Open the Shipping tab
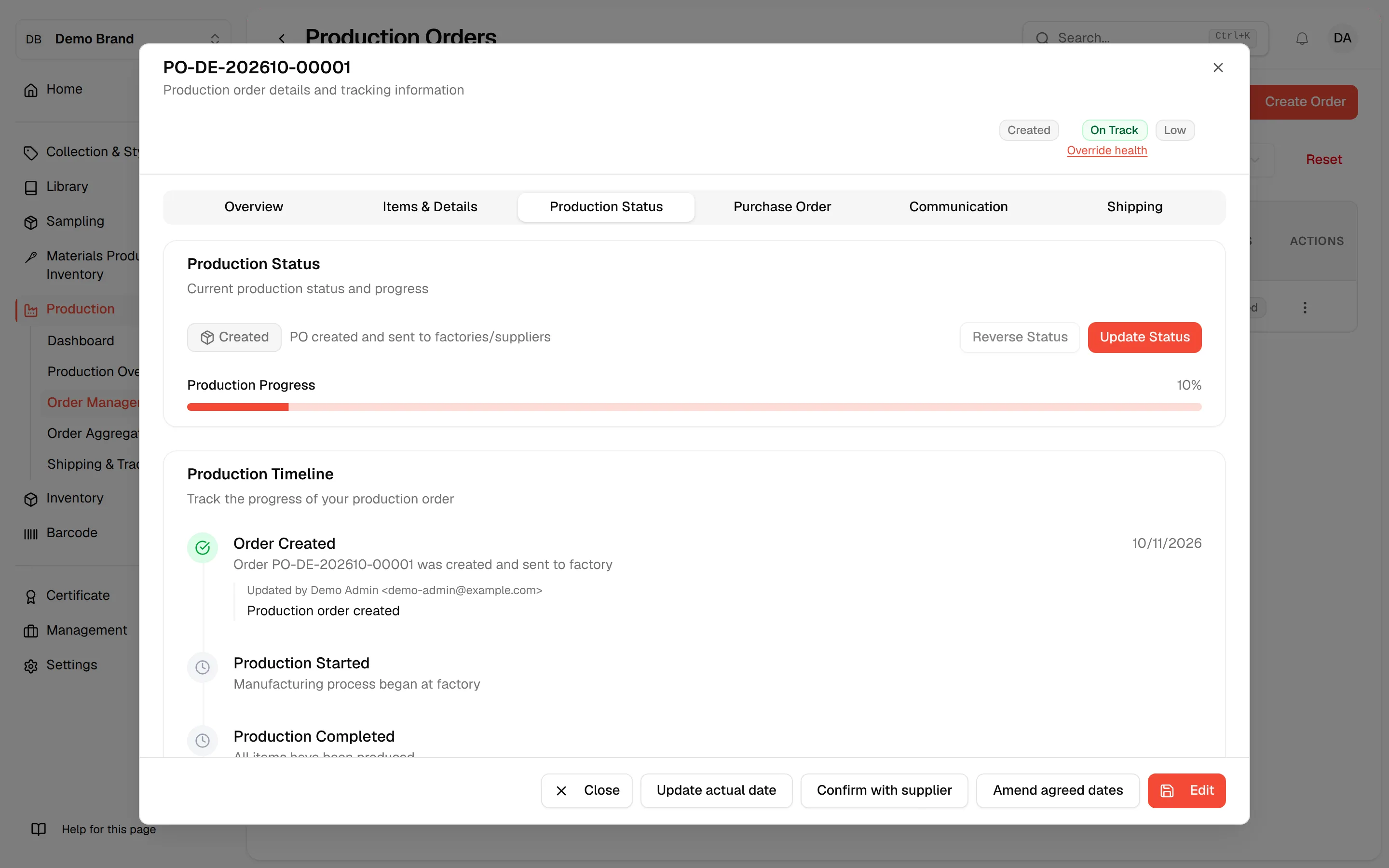1389x868 pixels. point(1135,207)
